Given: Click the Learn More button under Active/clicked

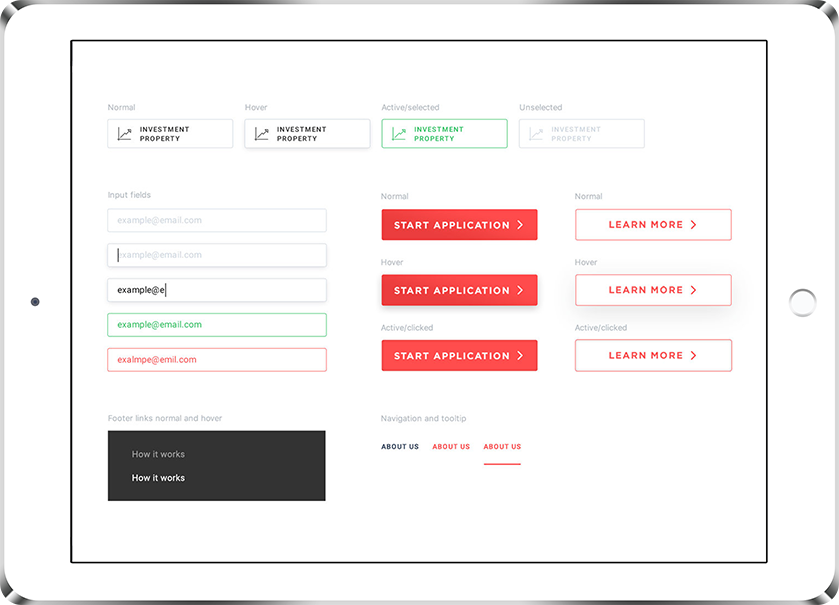Looking at the screenshot, I should coord(653,355).
